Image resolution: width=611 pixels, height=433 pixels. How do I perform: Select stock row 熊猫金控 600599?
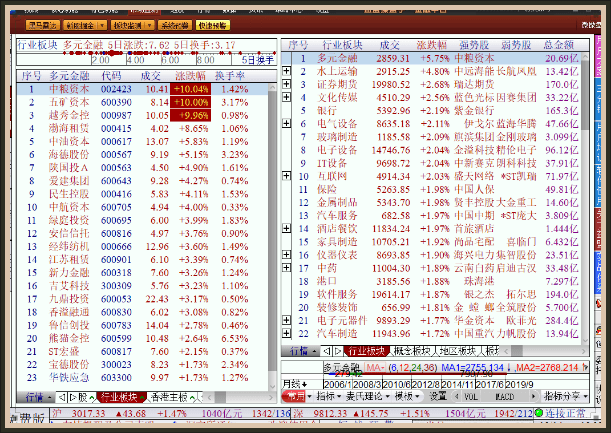[x=142, y=338]
